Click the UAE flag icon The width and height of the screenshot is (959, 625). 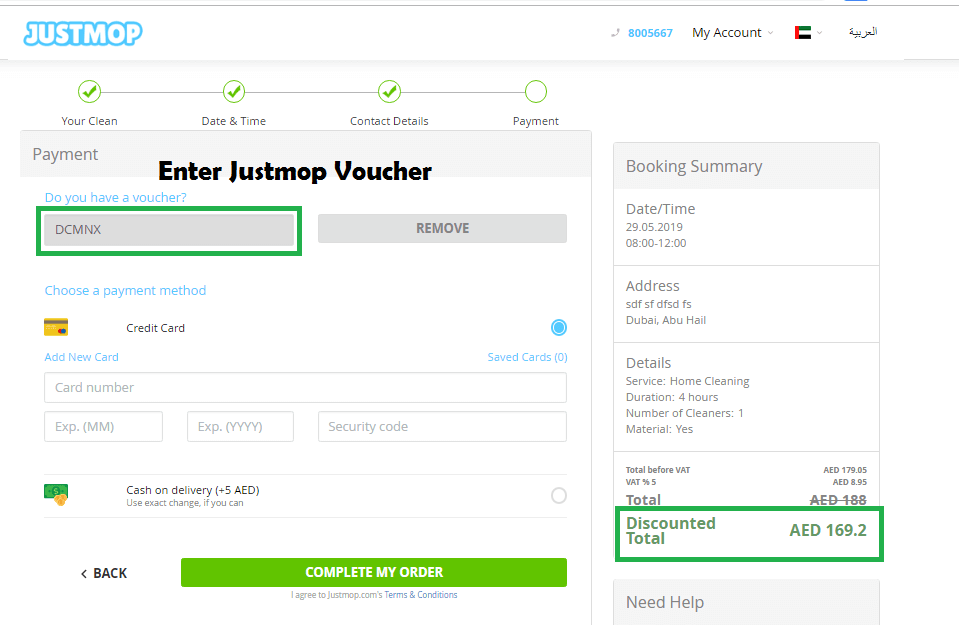[802, 33]
